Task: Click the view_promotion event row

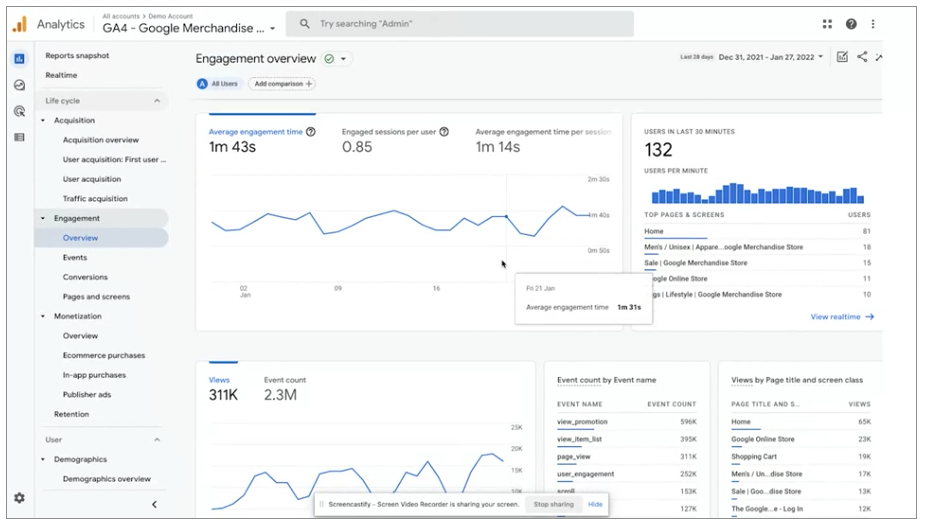Action: 627,422
